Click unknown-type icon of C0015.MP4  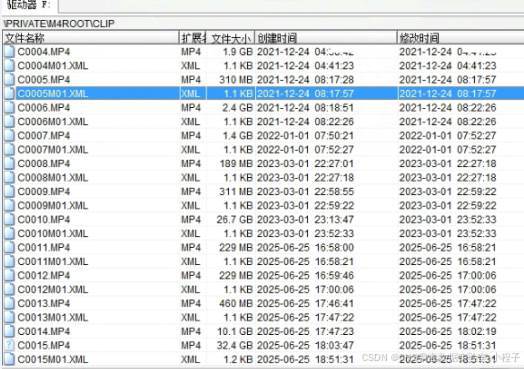pyautogui.click(x=9, y=345)
